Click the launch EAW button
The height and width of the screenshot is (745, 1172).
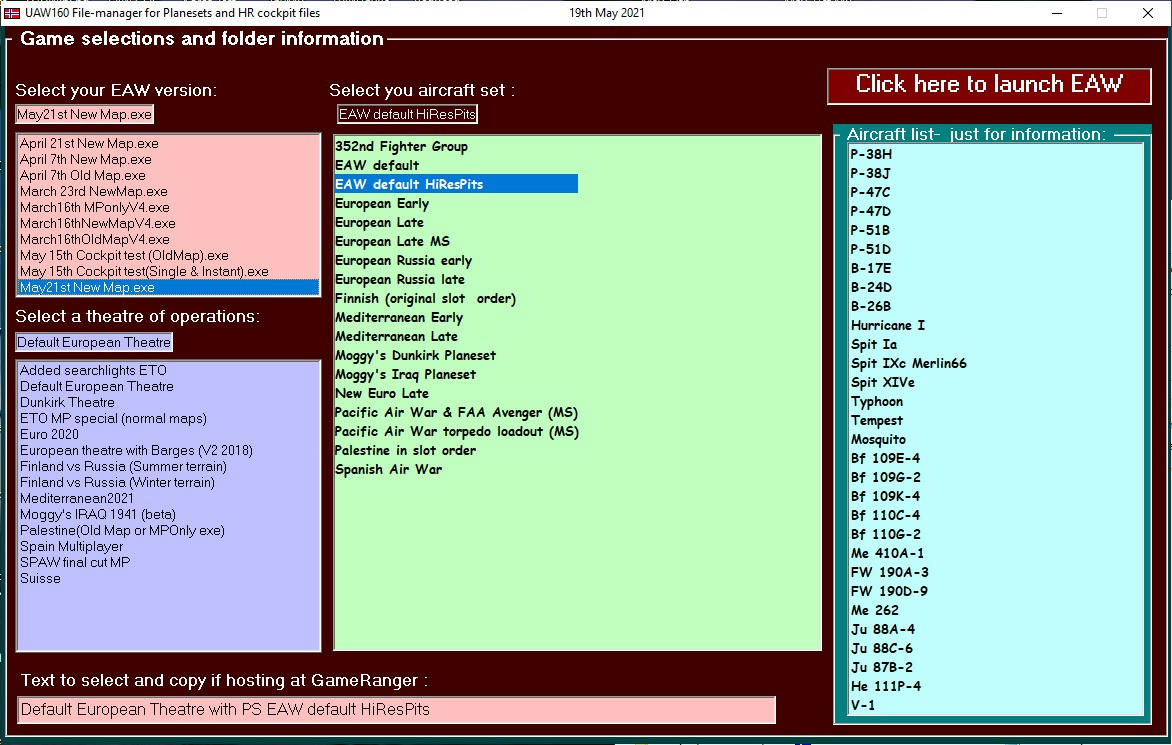pos(988,85)
